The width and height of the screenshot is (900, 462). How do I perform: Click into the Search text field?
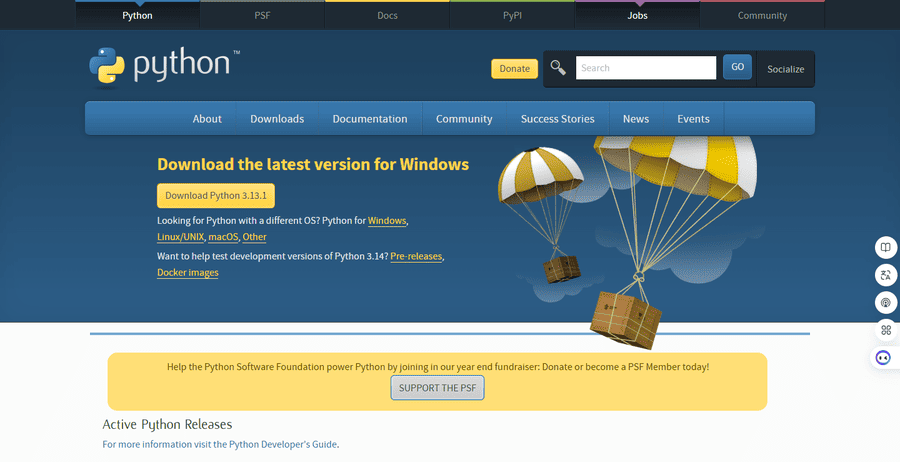(x=646, y=68)
